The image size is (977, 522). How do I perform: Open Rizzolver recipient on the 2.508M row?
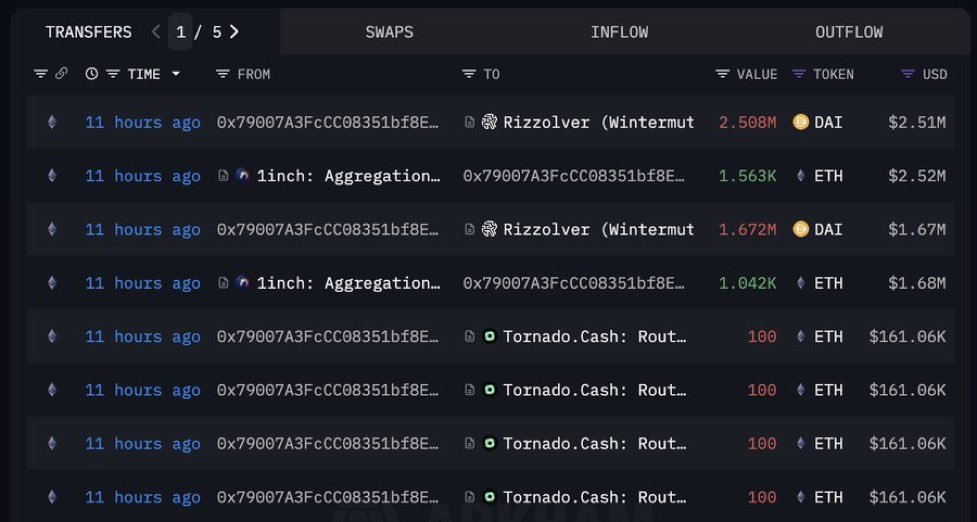[598, 122]
